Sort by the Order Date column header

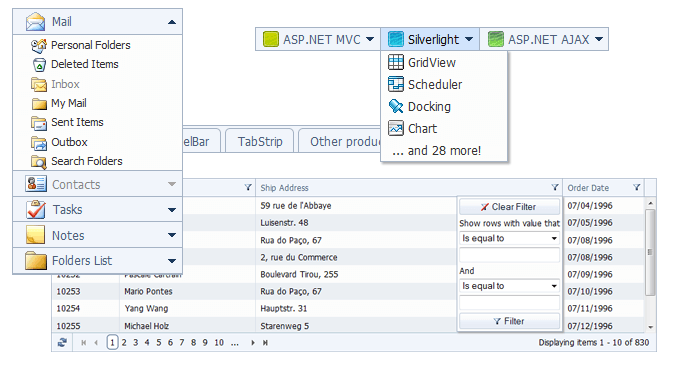588,188
